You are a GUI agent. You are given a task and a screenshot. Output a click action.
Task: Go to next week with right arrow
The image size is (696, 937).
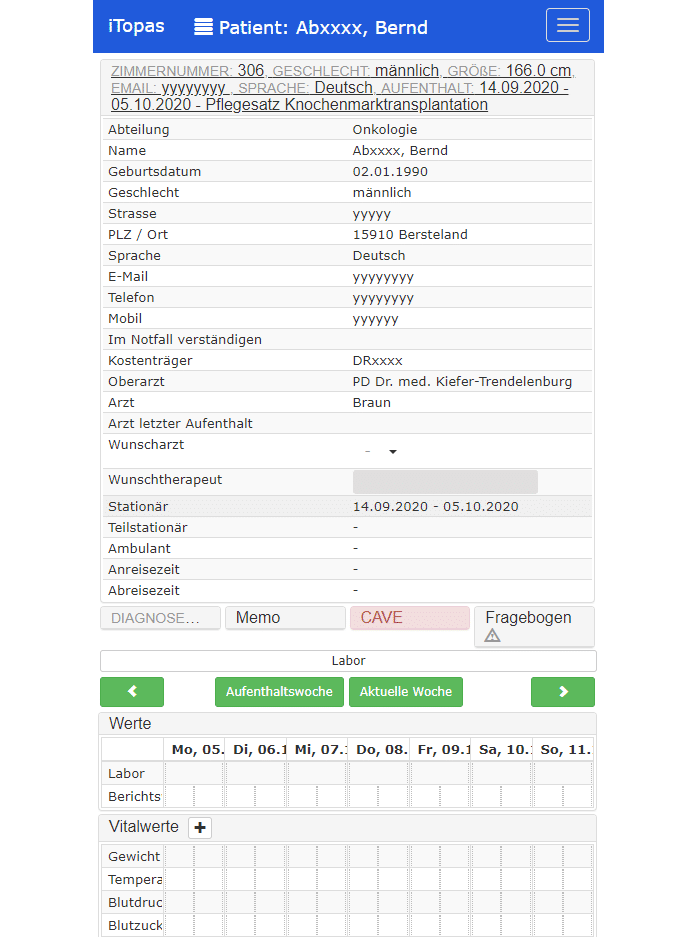click(x=562, y=692)
